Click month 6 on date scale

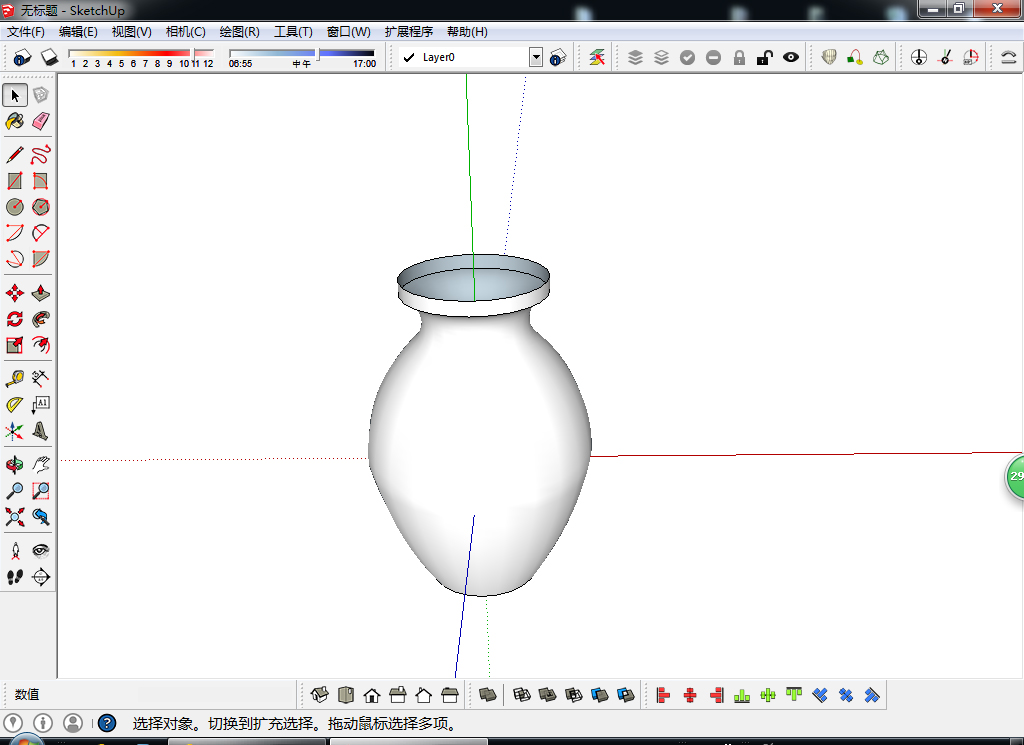[133, 63]
